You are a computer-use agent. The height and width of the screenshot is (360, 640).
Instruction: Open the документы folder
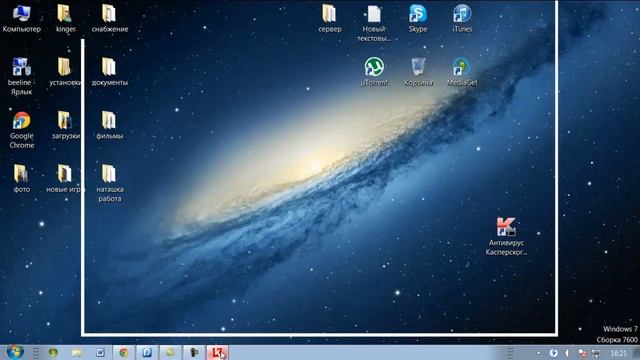109,72
